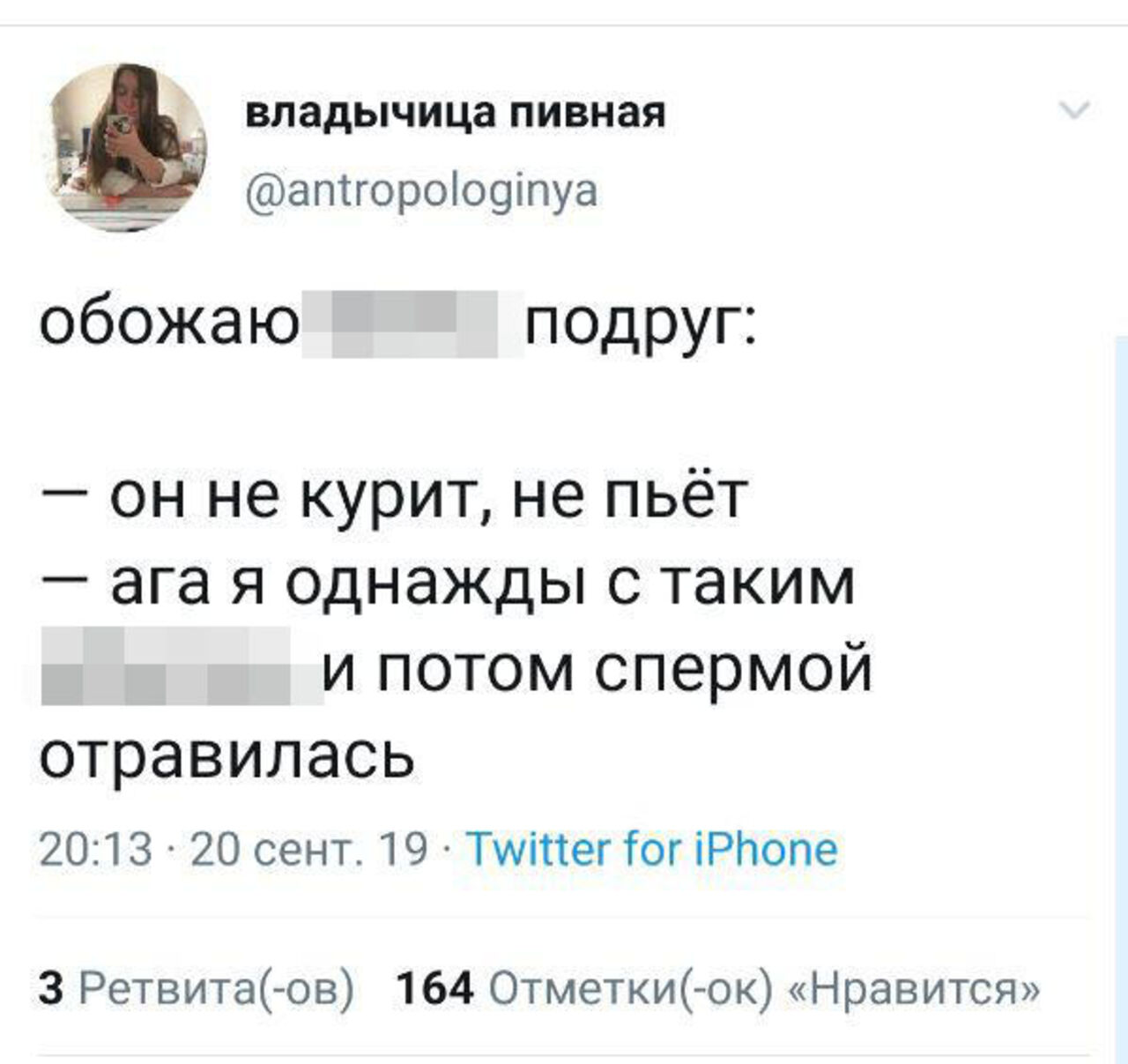1128x1064 pixels.
Task: Click the light blue scrollbar strip
Action: click(x=1121, y=696)
